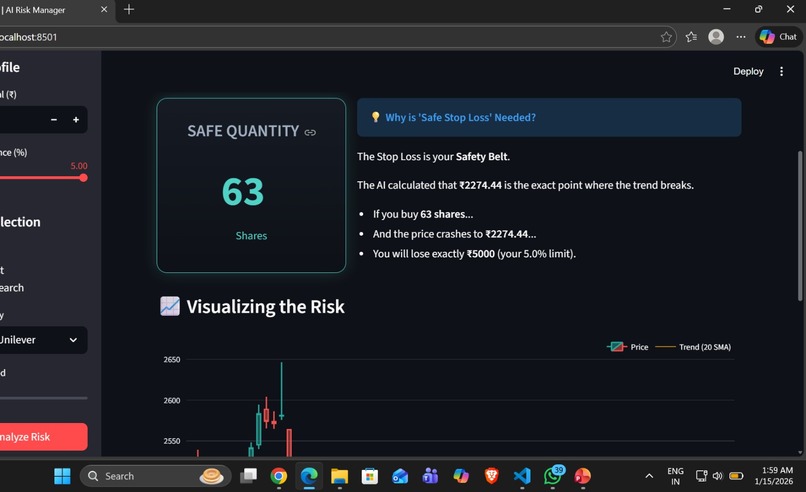
Task: Open File Explorer from the taskbar
Action: click(x=339, y=476)
